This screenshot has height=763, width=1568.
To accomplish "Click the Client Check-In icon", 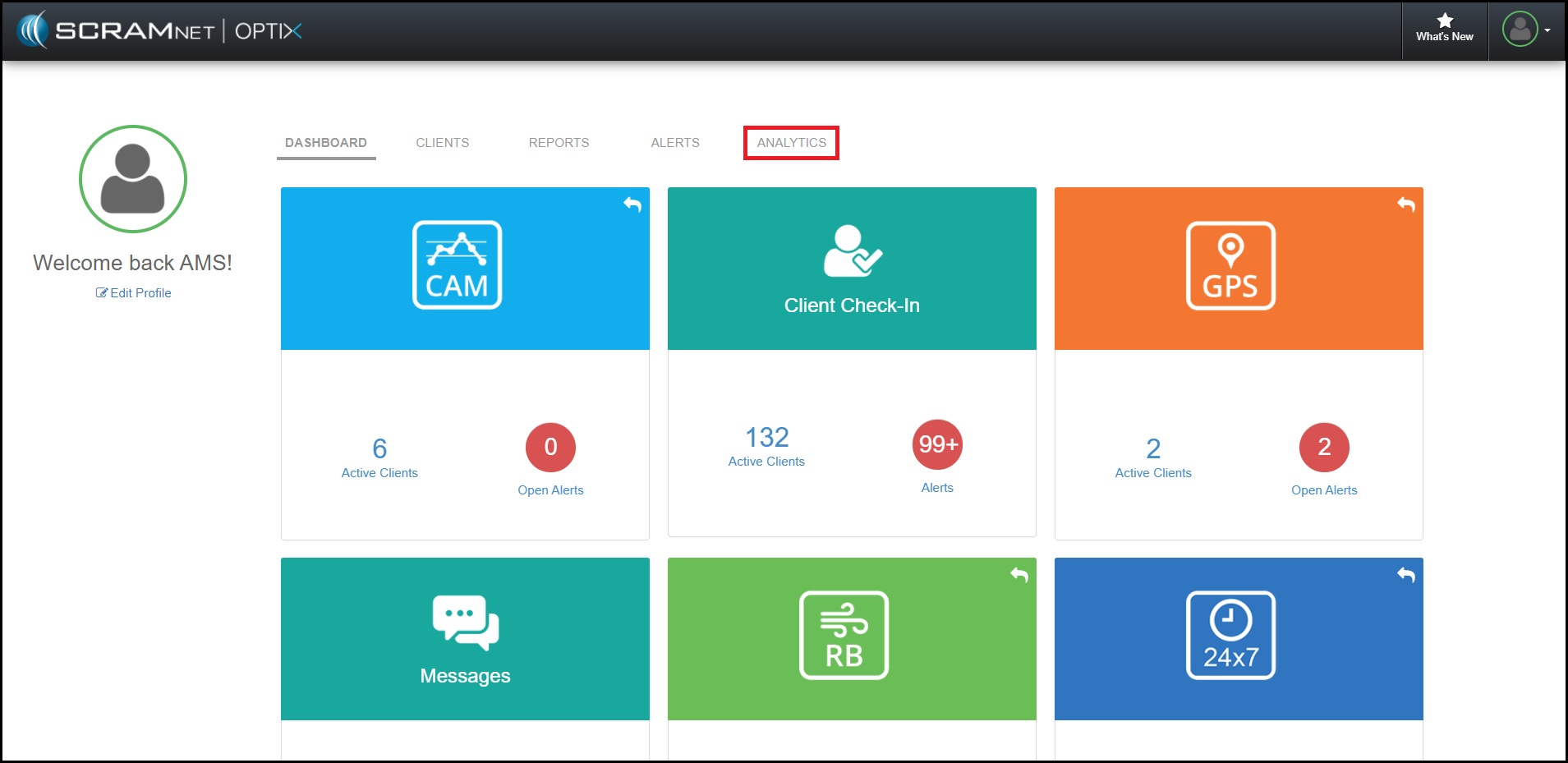I will tap(852, 251).
